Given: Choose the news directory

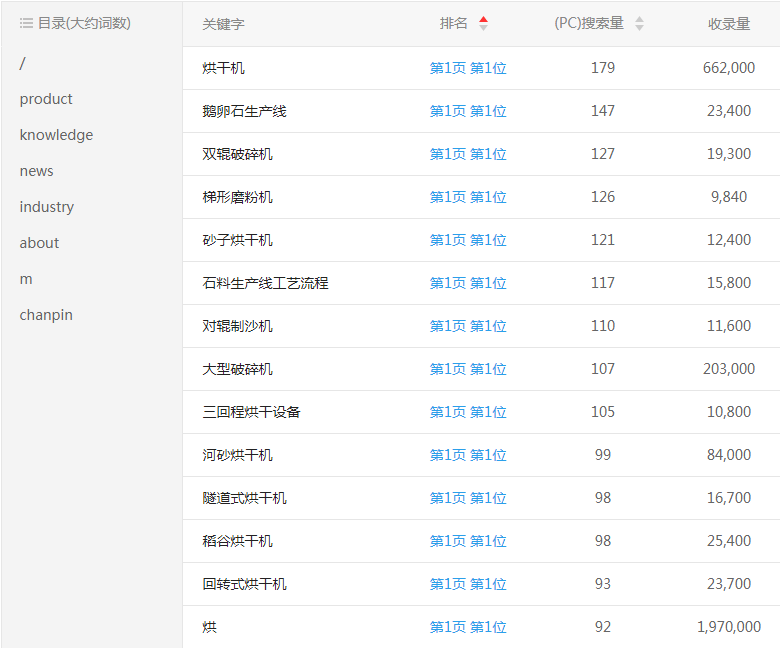Looking at the screenshot, I should point(36,171).
